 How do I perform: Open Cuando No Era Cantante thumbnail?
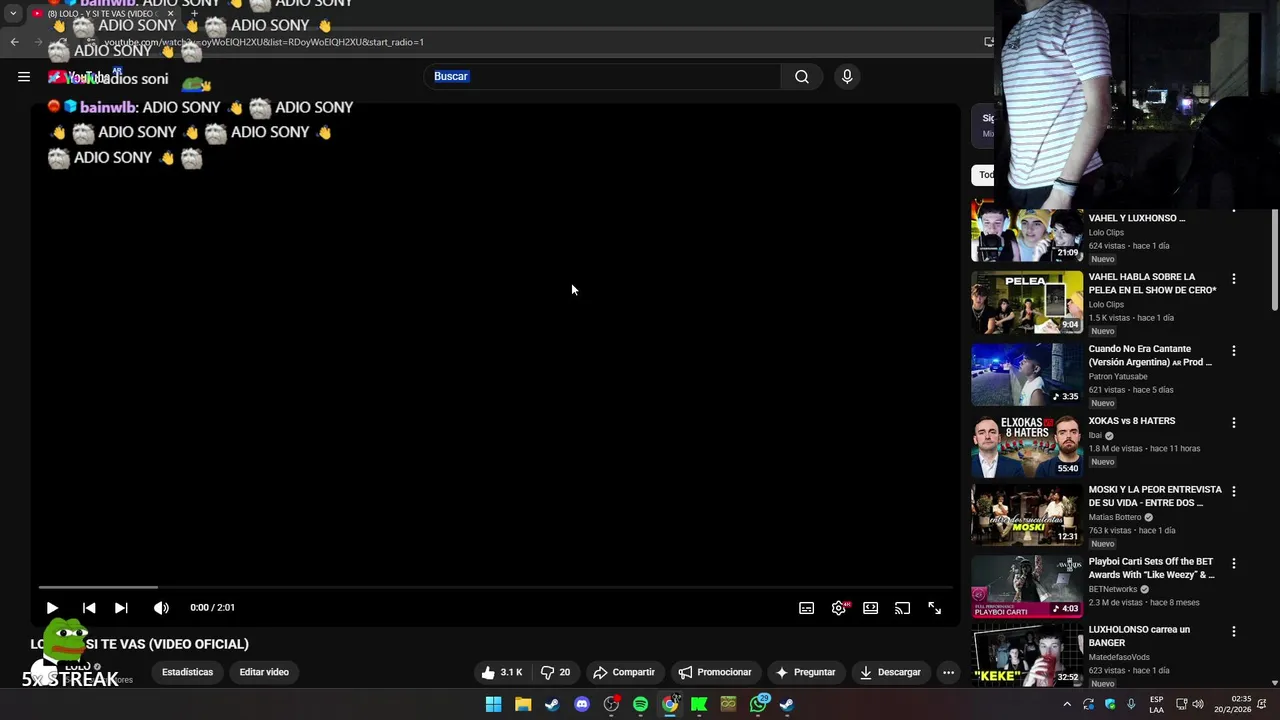[1027, 374]
